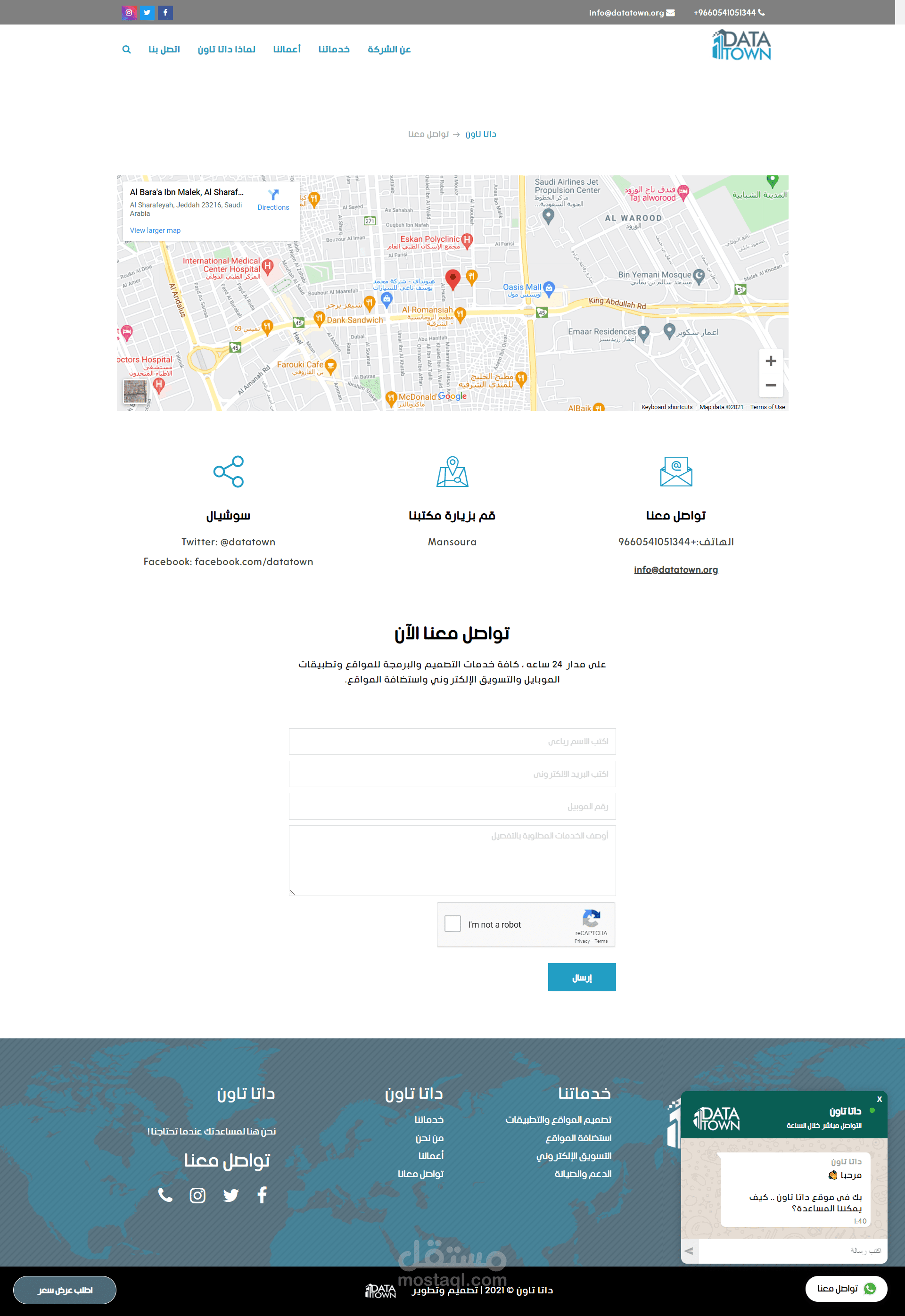Image resolution: width=905 pixels, height=1316 pixels.
Task: Click View larger map link
Action: (155, 230)
